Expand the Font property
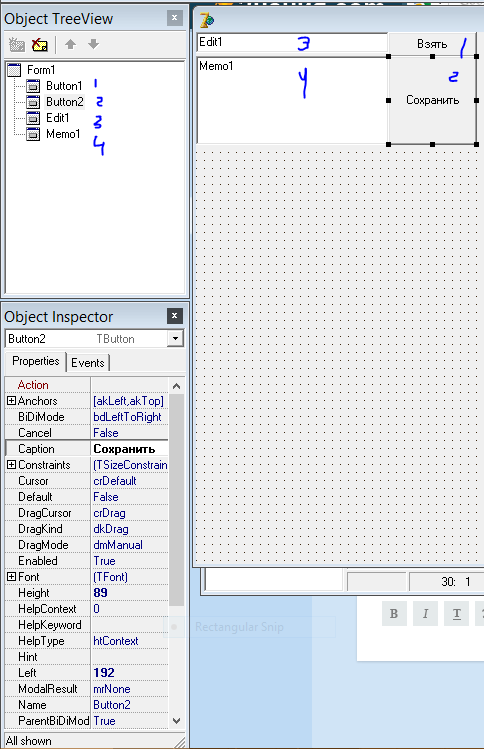 pyautogui.click(x=11, y=577)
